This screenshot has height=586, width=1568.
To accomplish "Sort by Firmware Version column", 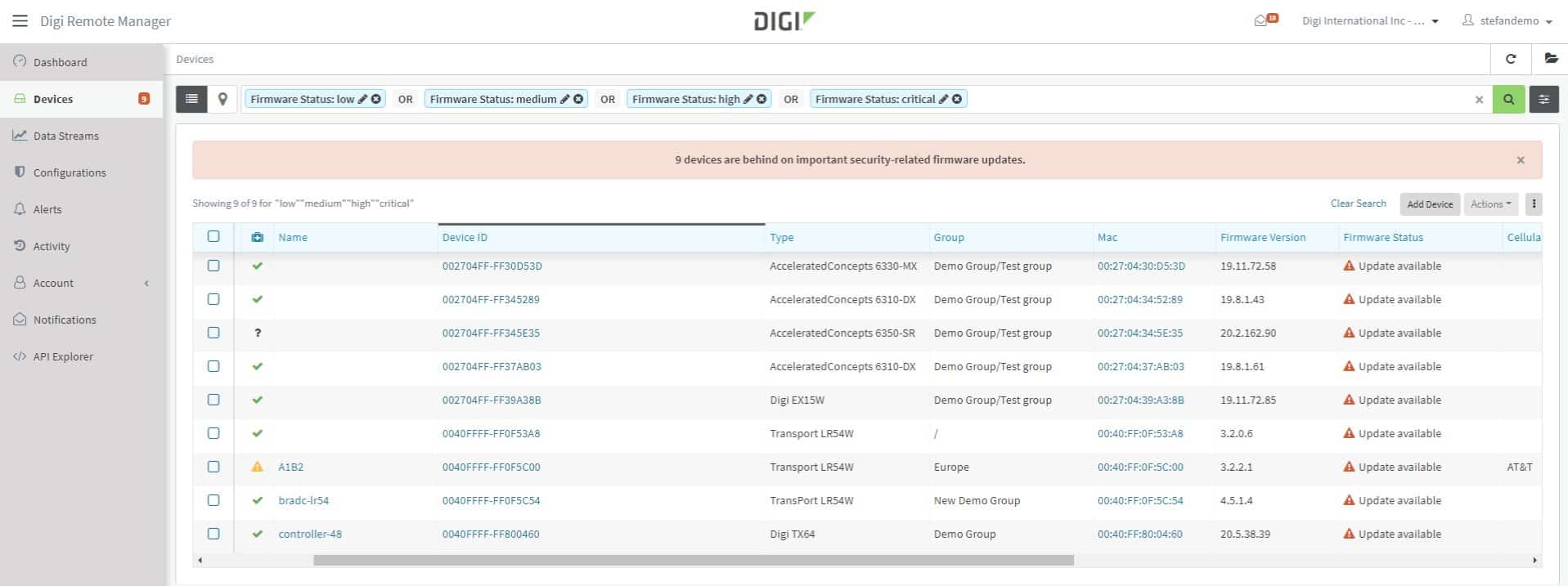I will click(x=1263, y=237).
